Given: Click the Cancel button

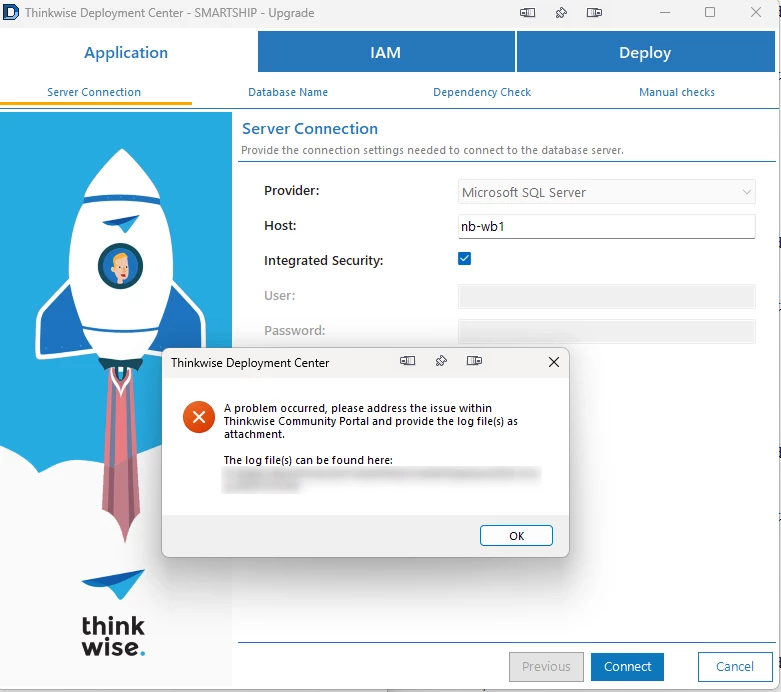Looking at the screenshot, I should (735, 667).
